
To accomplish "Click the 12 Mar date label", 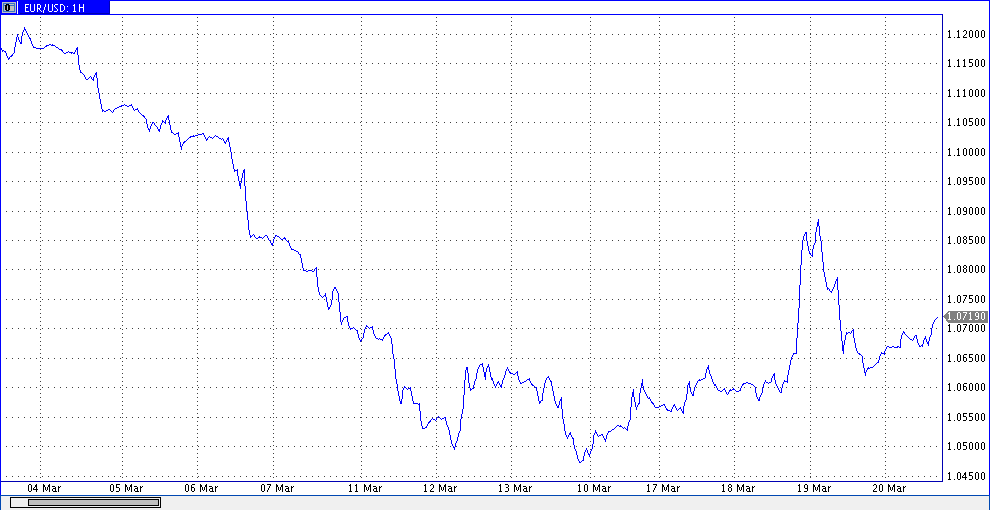I will [439, 489].
